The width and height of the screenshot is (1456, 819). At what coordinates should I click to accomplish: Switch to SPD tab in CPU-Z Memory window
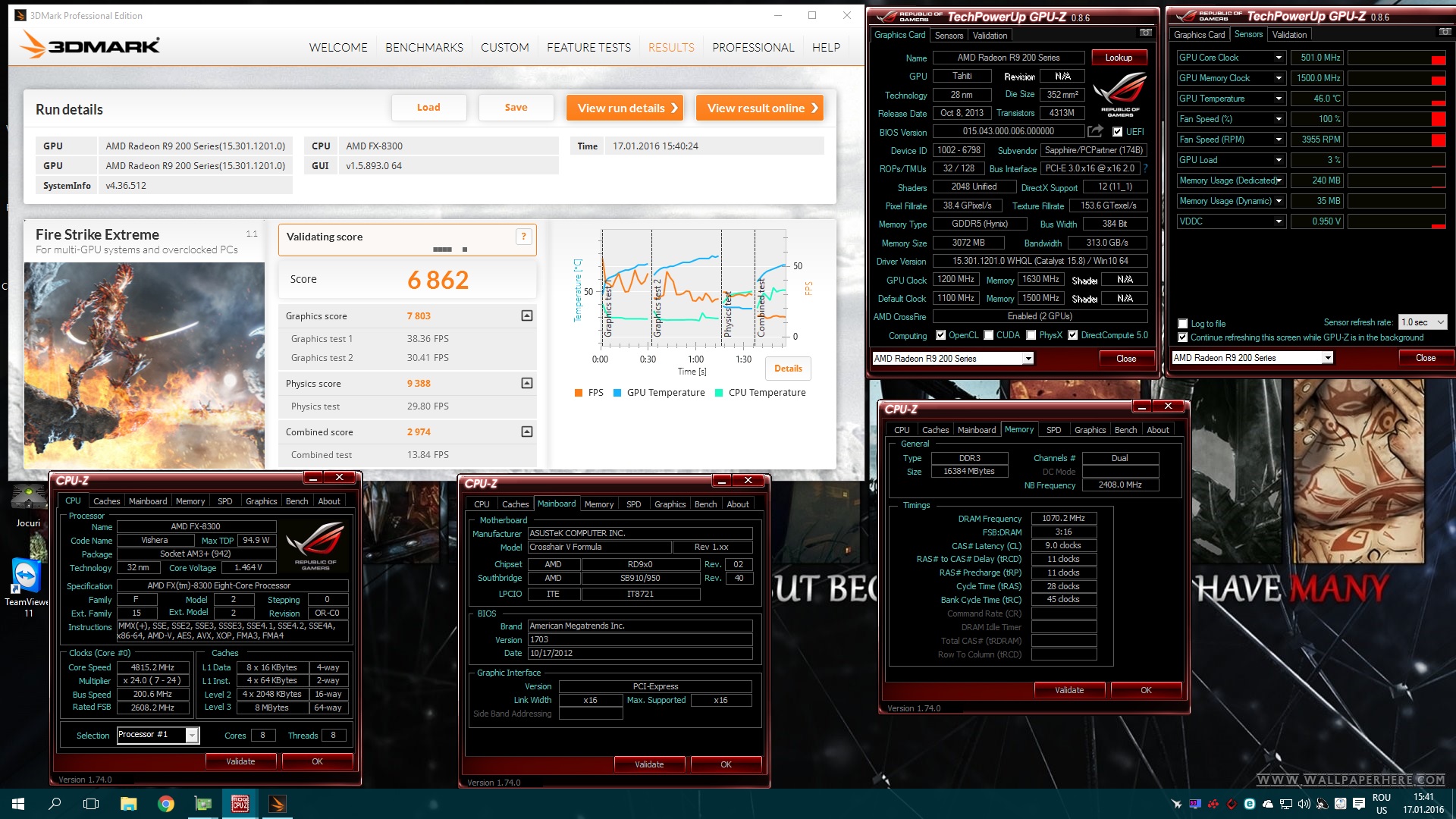(x=1053, y=430)
